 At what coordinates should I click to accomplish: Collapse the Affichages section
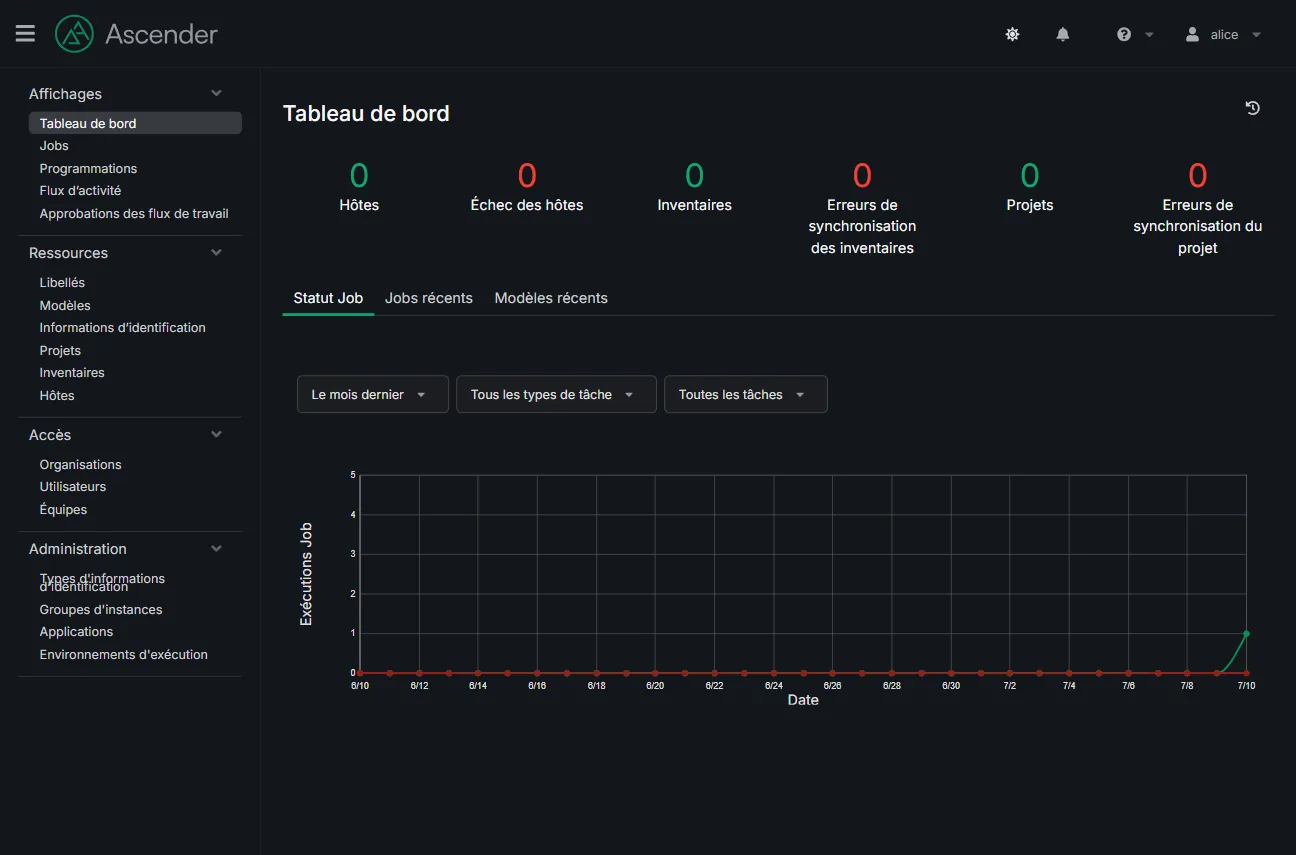click(x=216, y=93)
